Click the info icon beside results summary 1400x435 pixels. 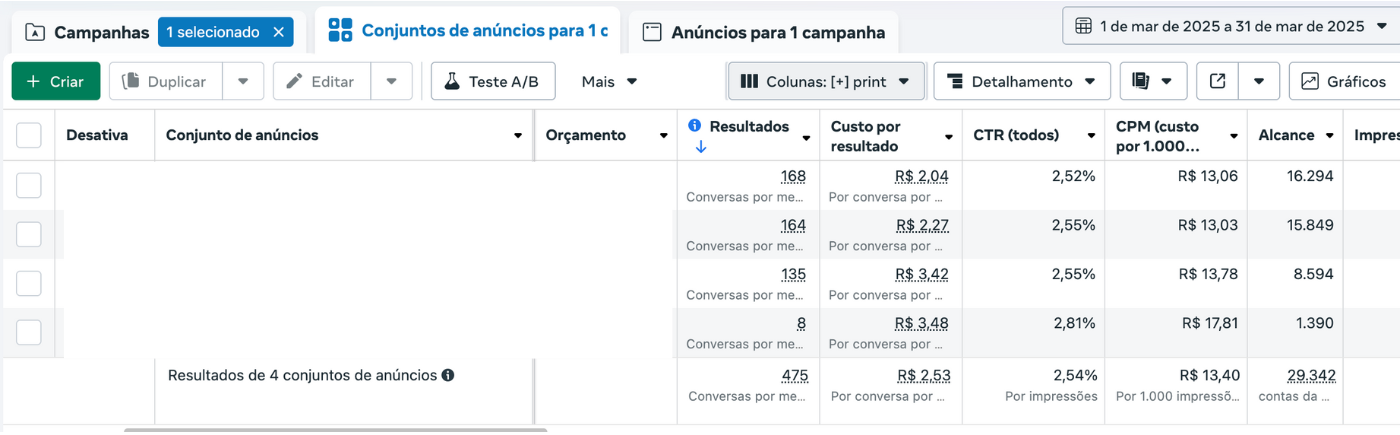click(448, 376)
